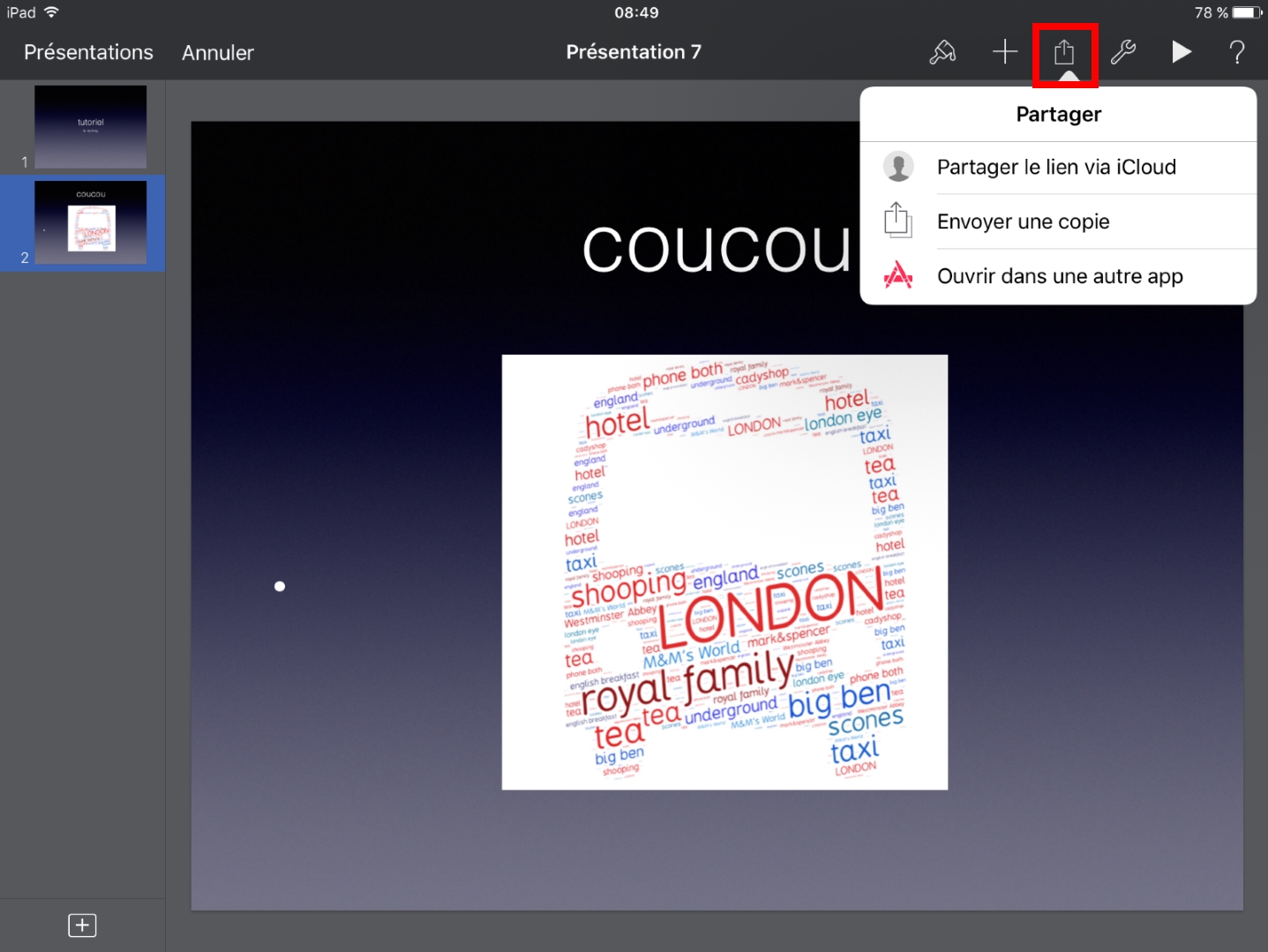Image resolution: width=1268 pixels, height=952 pixels.
Task: Choose Ouvrir dans une autre app
Action: (1059, 277)
